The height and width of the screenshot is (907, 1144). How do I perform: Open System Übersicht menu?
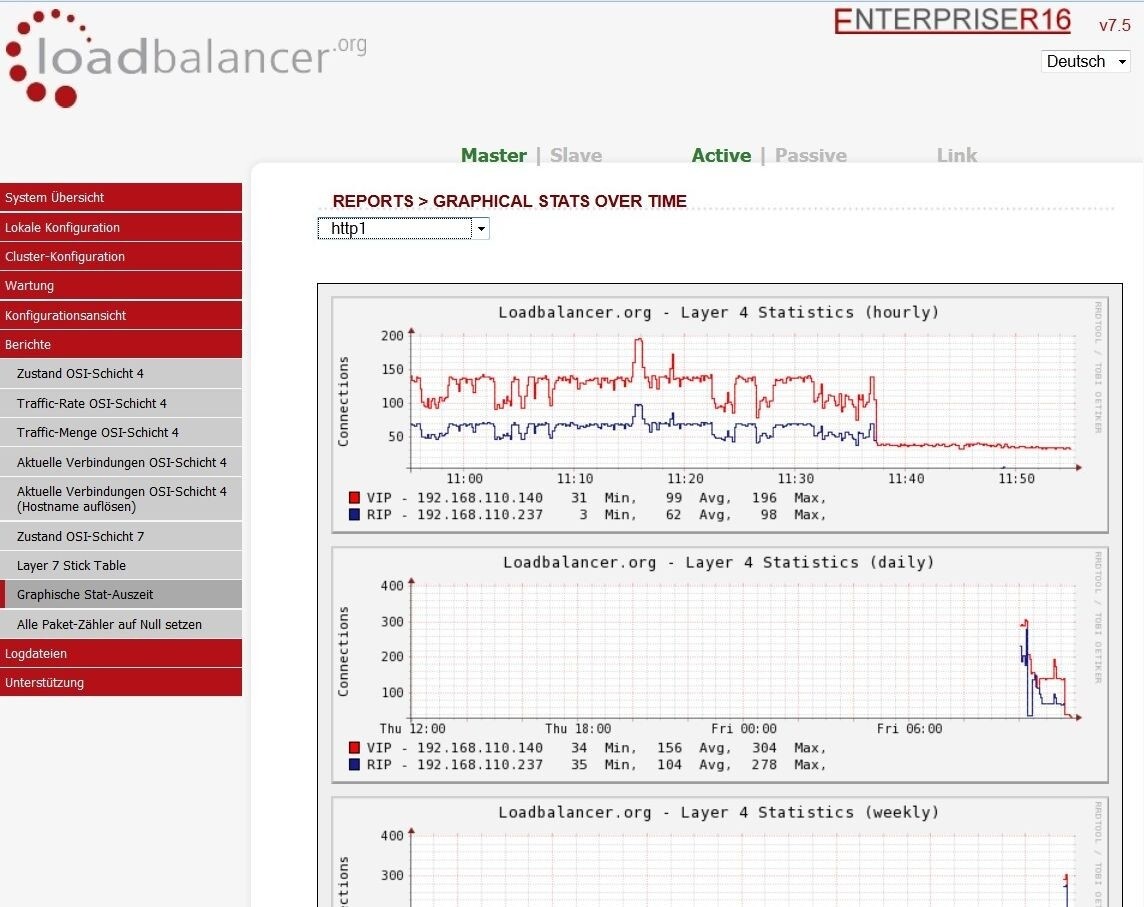(121, 198)
